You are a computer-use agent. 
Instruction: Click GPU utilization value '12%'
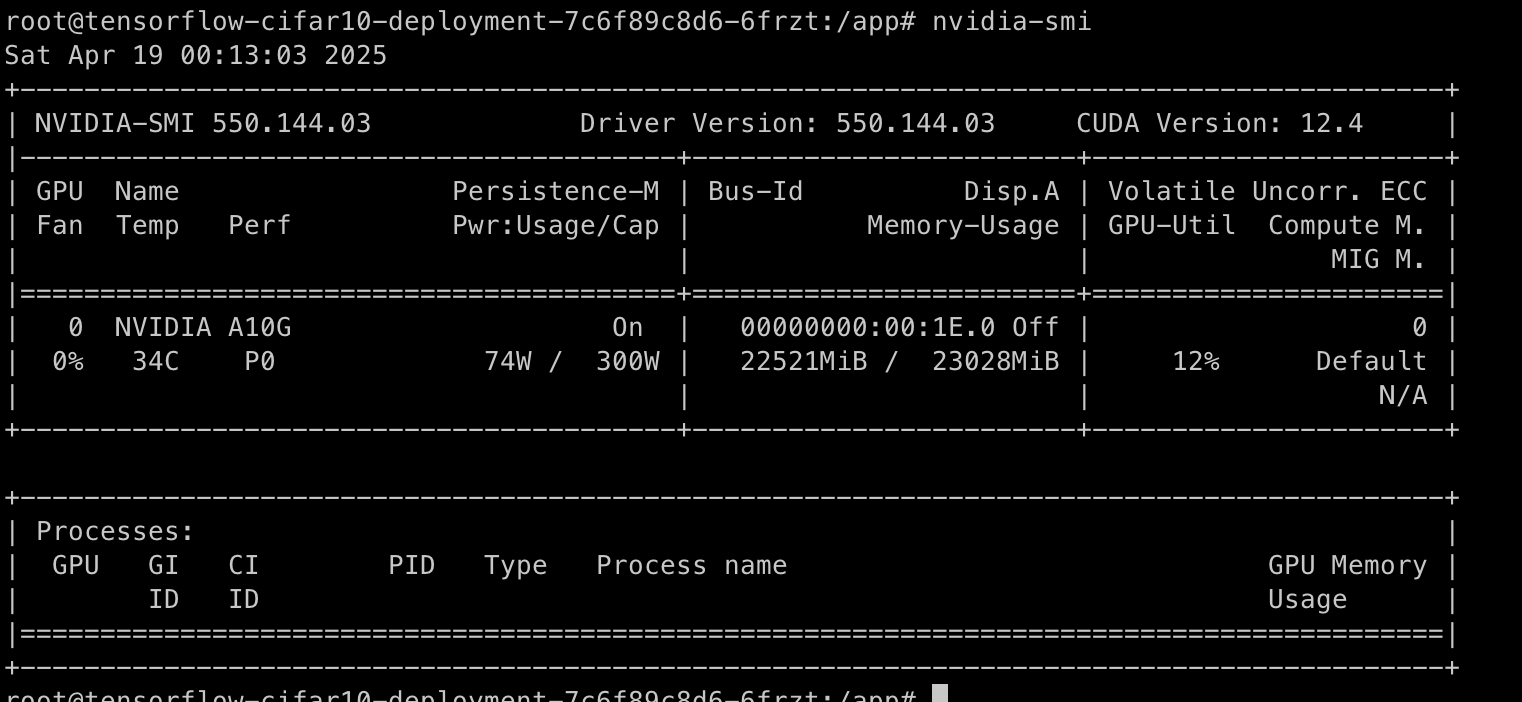[1196, 361]
